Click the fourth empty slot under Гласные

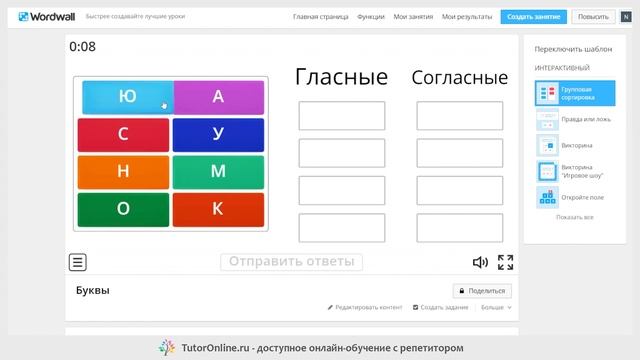(x=342, y=228)
